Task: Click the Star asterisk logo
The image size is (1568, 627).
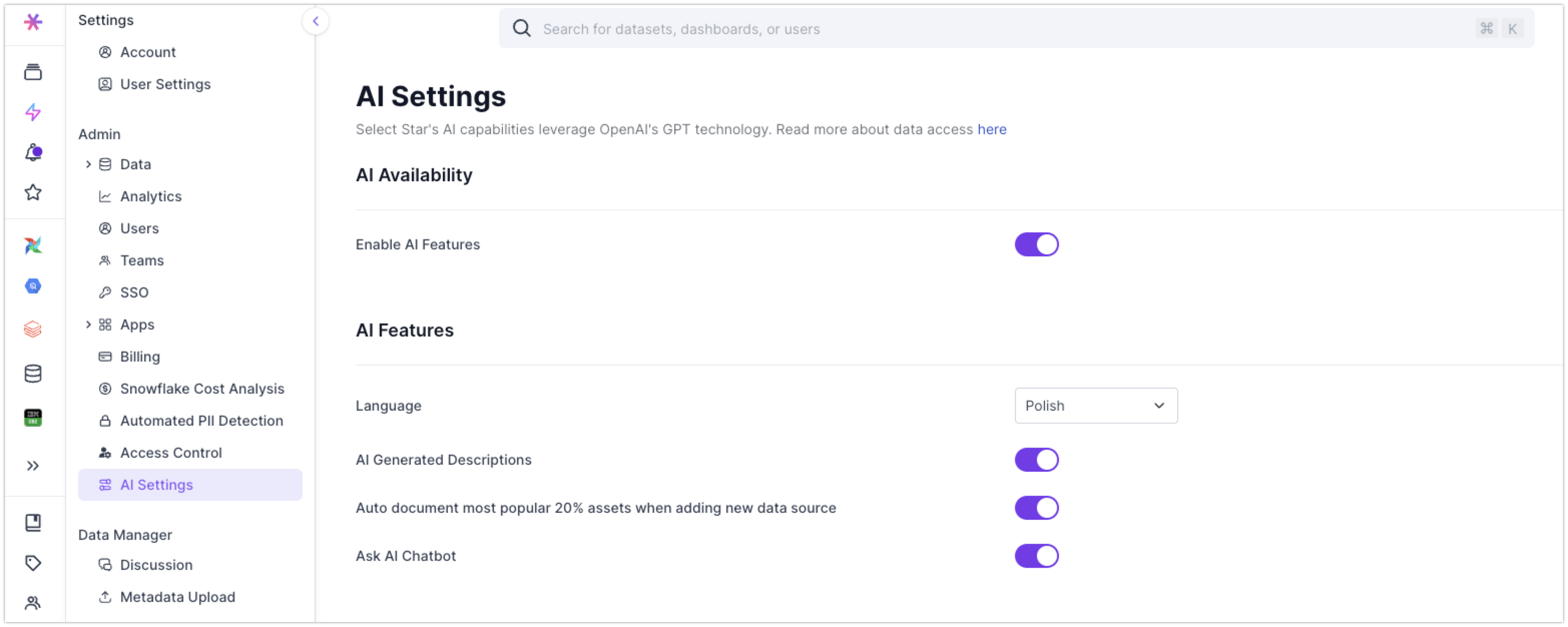Action: coord(33,22)
